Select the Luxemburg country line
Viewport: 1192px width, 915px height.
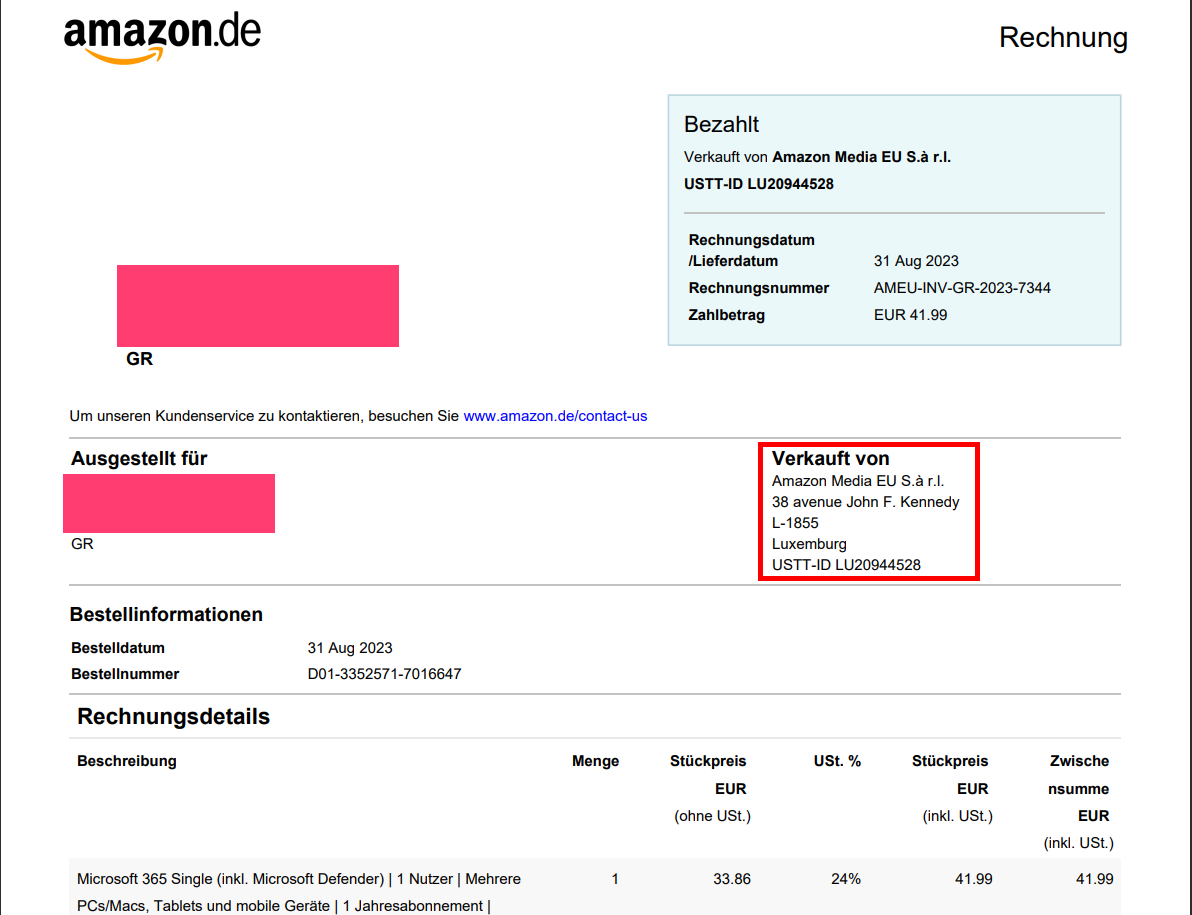point(809,544)
